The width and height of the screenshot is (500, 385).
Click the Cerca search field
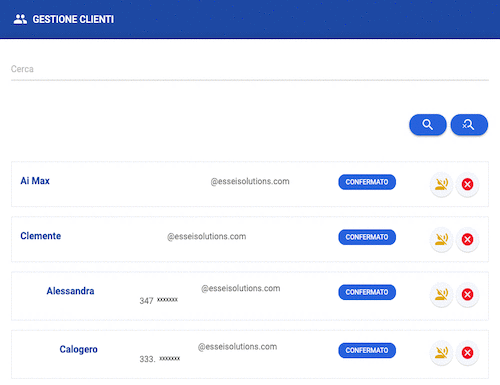250,69
